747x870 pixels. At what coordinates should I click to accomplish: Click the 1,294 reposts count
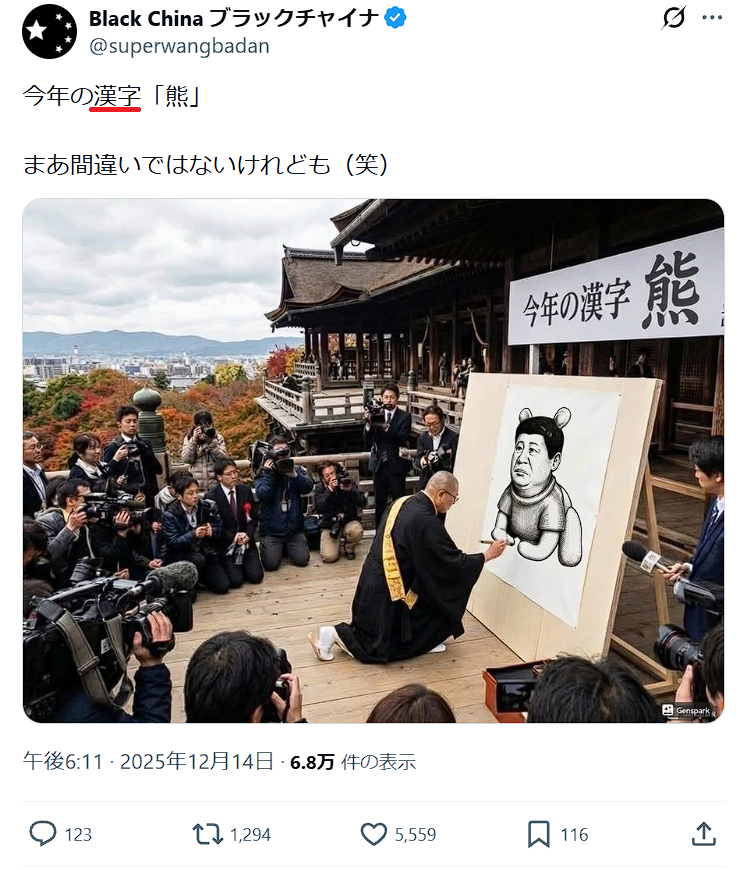[x=250, y=834]
